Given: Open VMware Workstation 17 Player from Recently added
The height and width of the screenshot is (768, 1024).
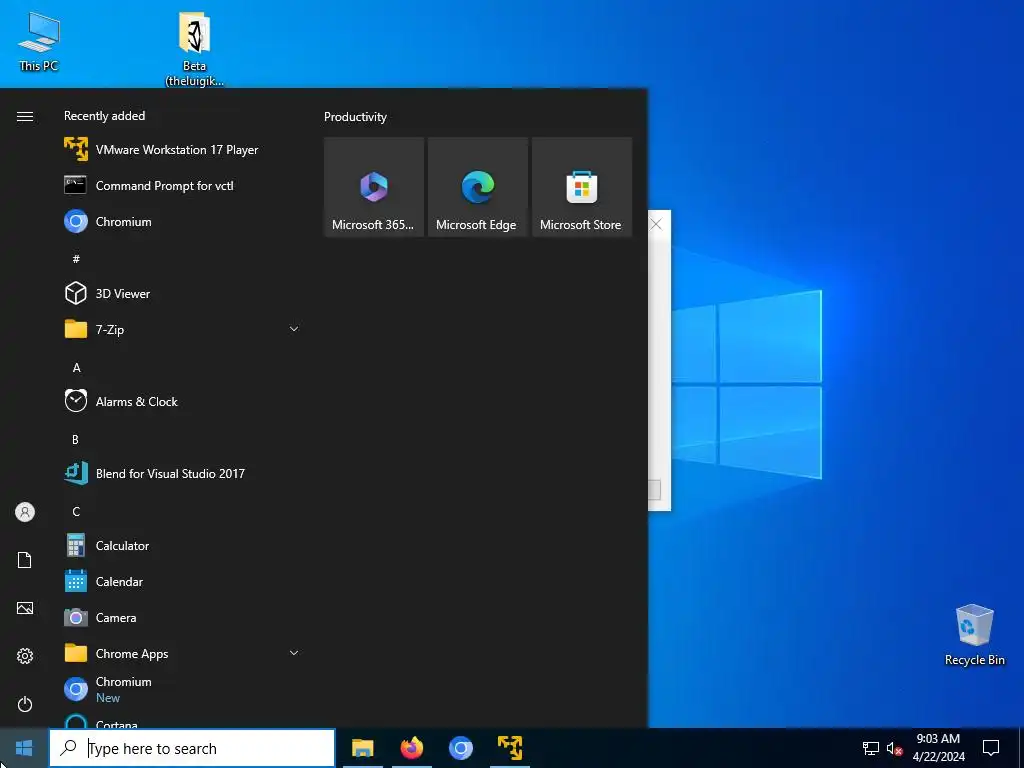Looking at the screenshot, I should pyautogui.click(x=182, y=150).
